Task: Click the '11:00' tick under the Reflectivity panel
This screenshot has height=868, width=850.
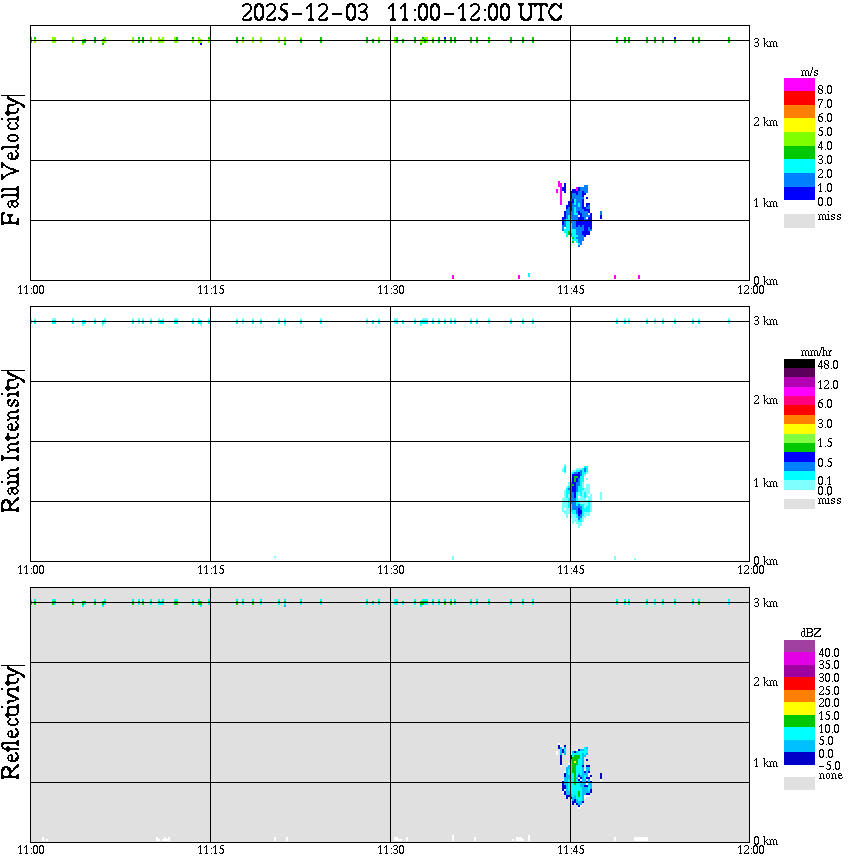Action: click(31, 850)
